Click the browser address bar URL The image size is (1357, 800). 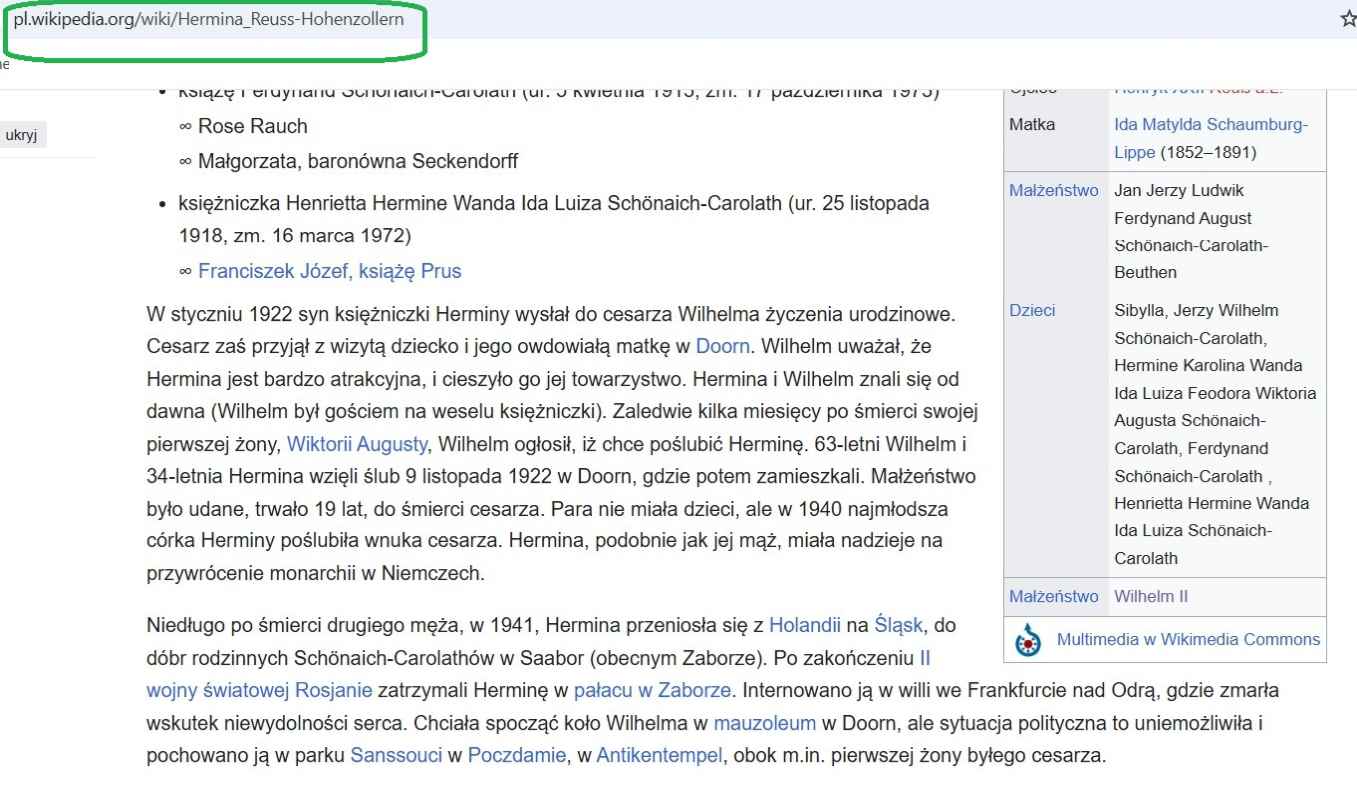(x=209, y=22)
